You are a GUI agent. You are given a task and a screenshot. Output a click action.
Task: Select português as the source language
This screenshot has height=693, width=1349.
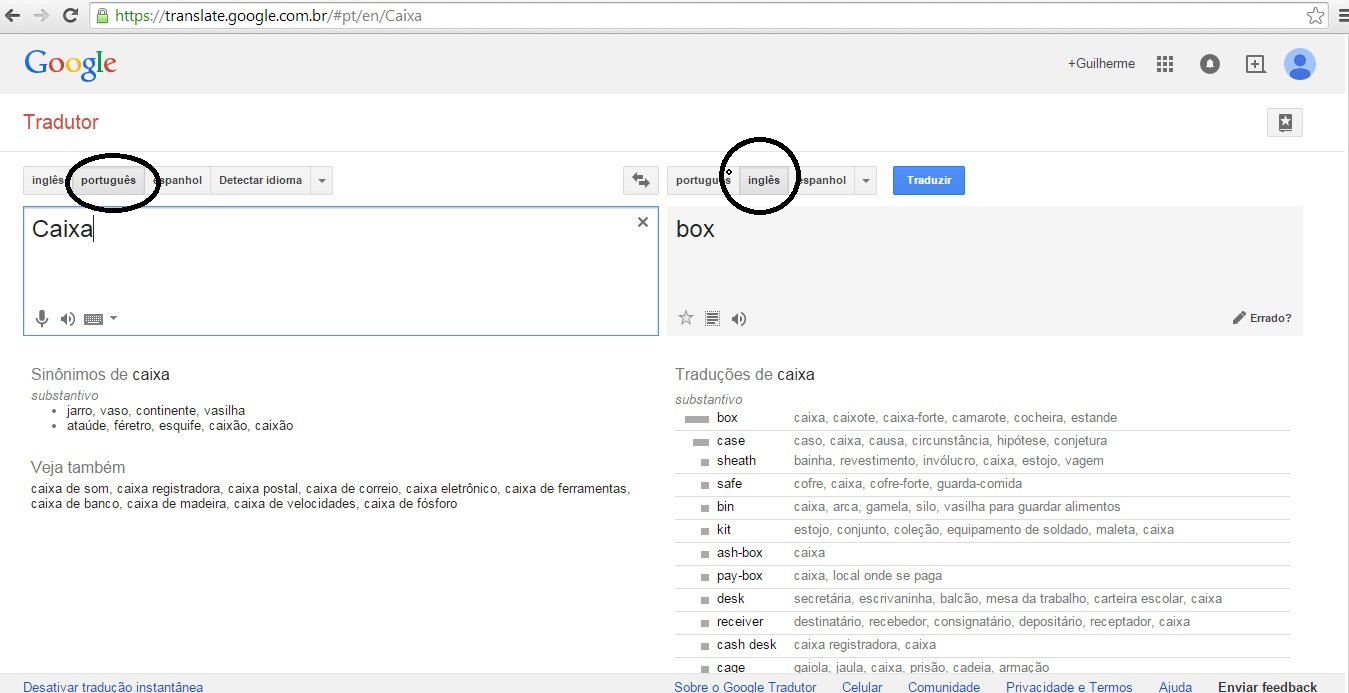pyautogui.click(x=108, y=180)
